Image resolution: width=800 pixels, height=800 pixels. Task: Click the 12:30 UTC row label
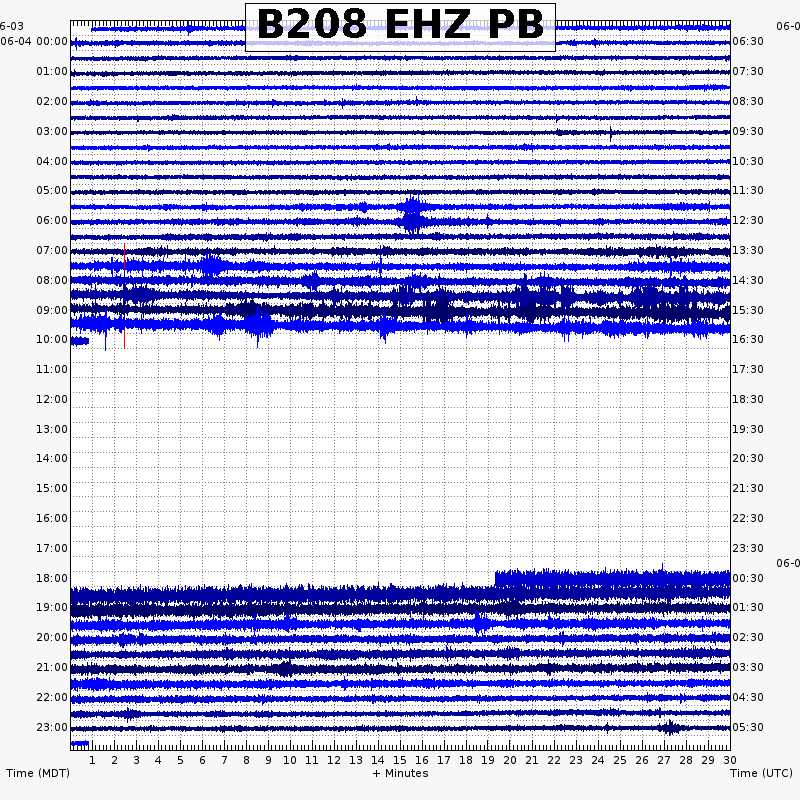click(x=748, y=220)
